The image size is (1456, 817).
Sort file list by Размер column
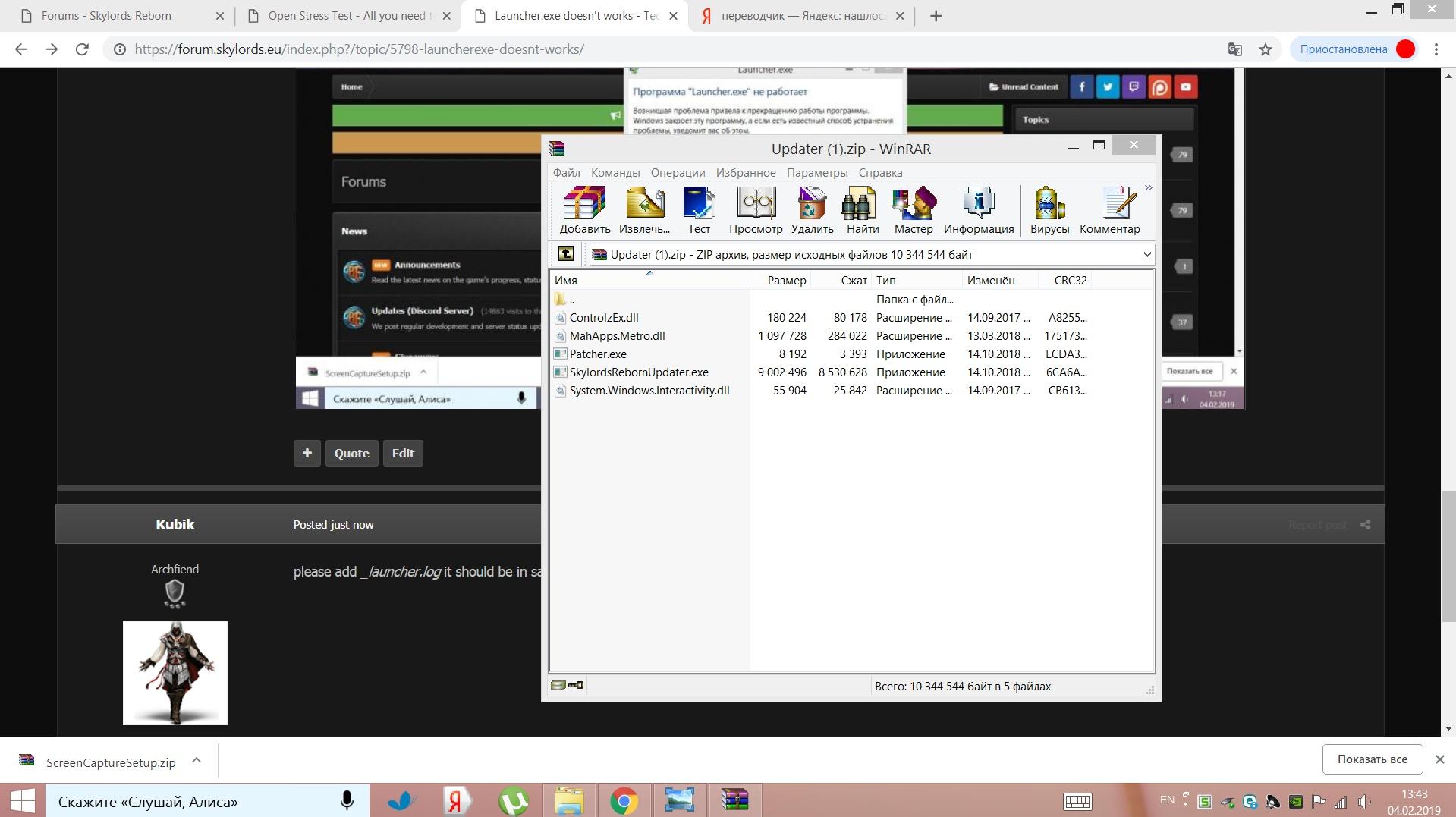(780, 280)
